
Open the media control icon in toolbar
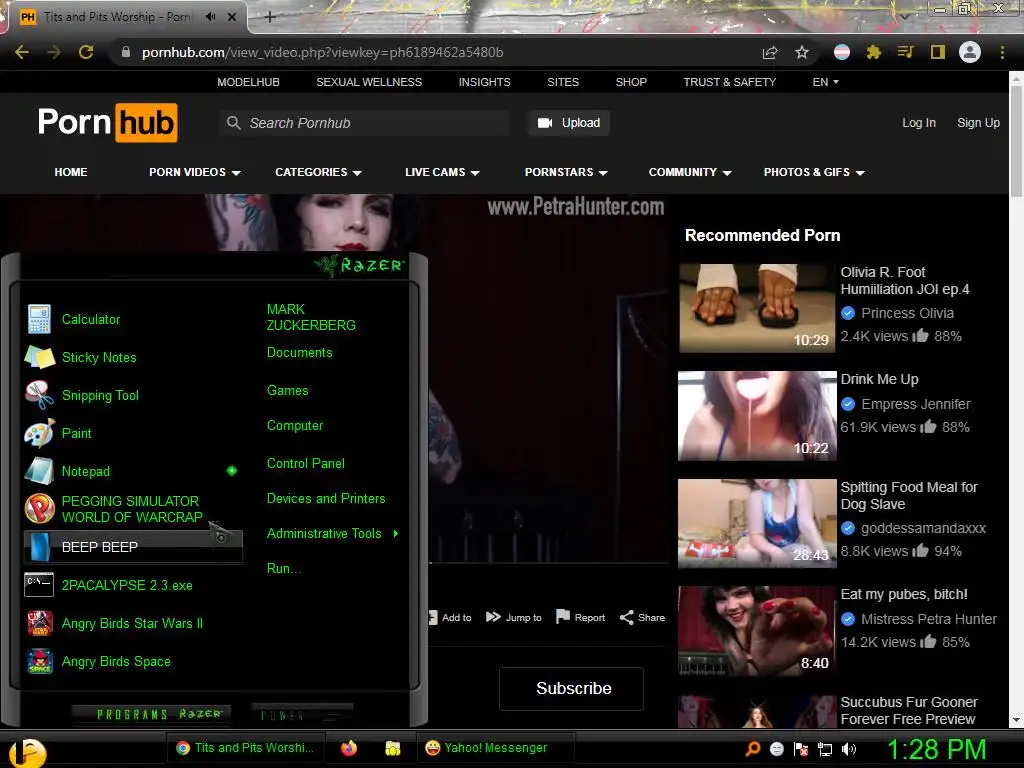(906, 52)
